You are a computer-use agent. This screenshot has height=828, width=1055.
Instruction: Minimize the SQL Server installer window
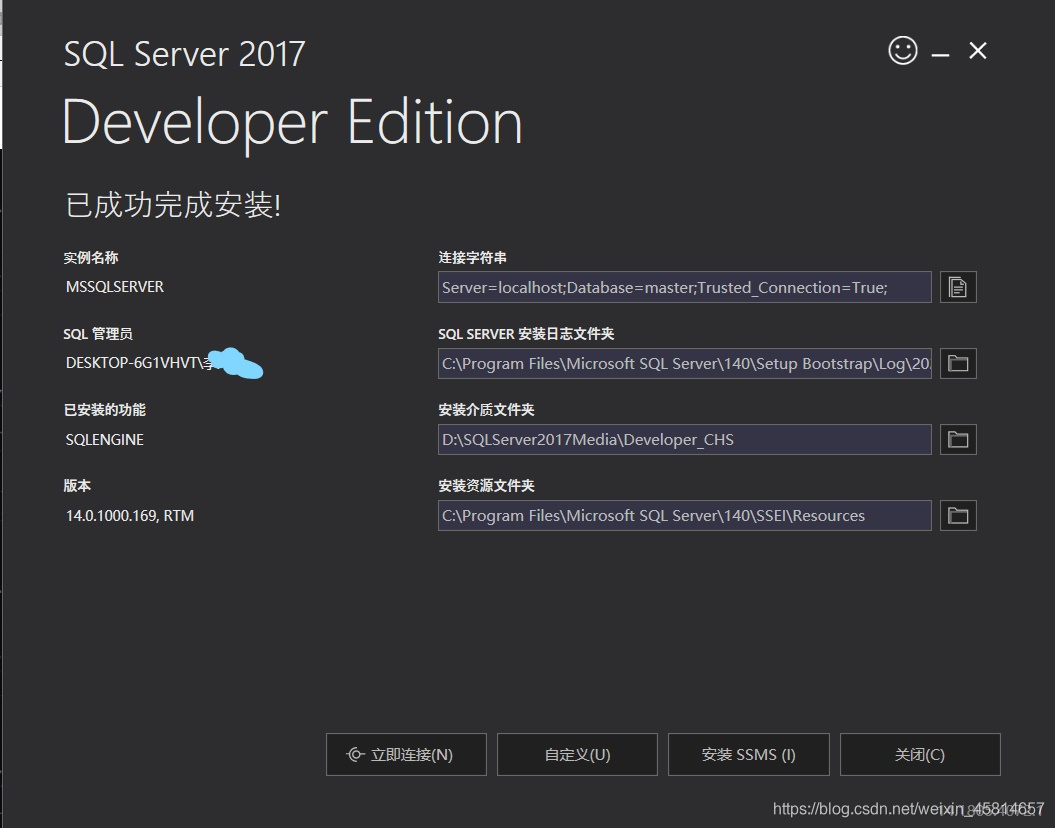tap(940, 50)
